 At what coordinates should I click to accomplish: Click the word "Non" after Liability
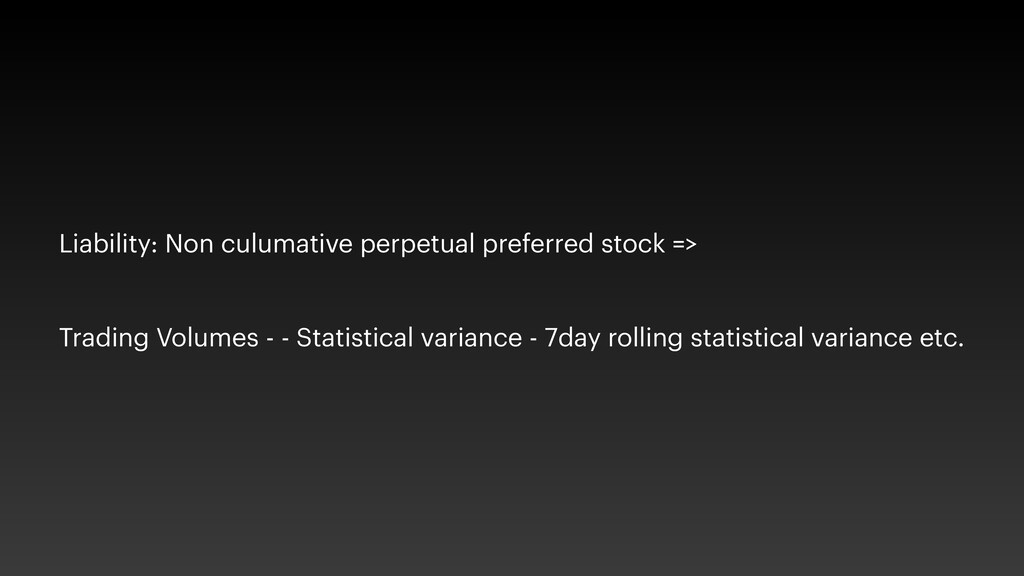coord(186,244)
